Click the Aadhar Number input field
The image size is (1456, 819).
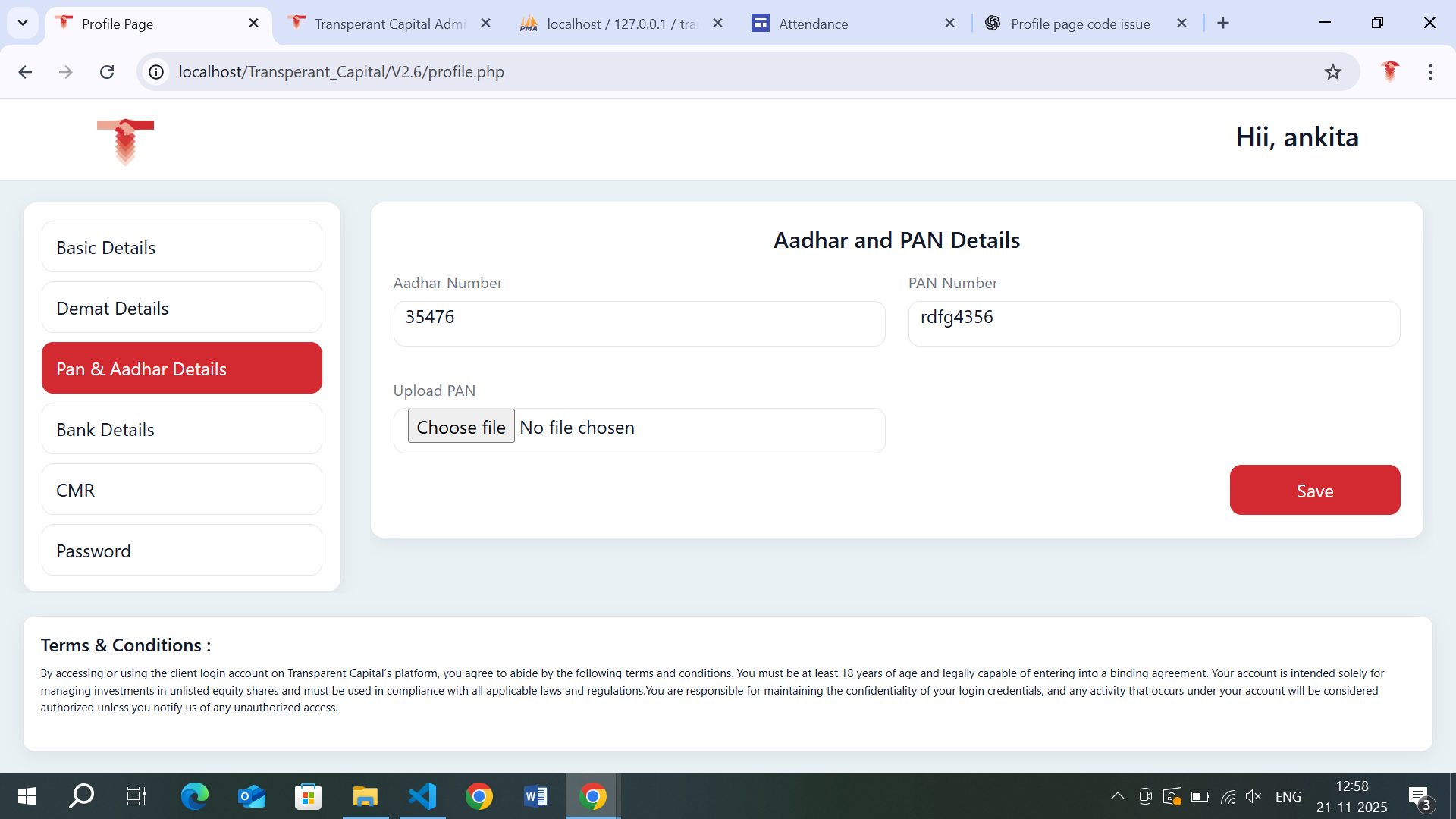point(639,324)
